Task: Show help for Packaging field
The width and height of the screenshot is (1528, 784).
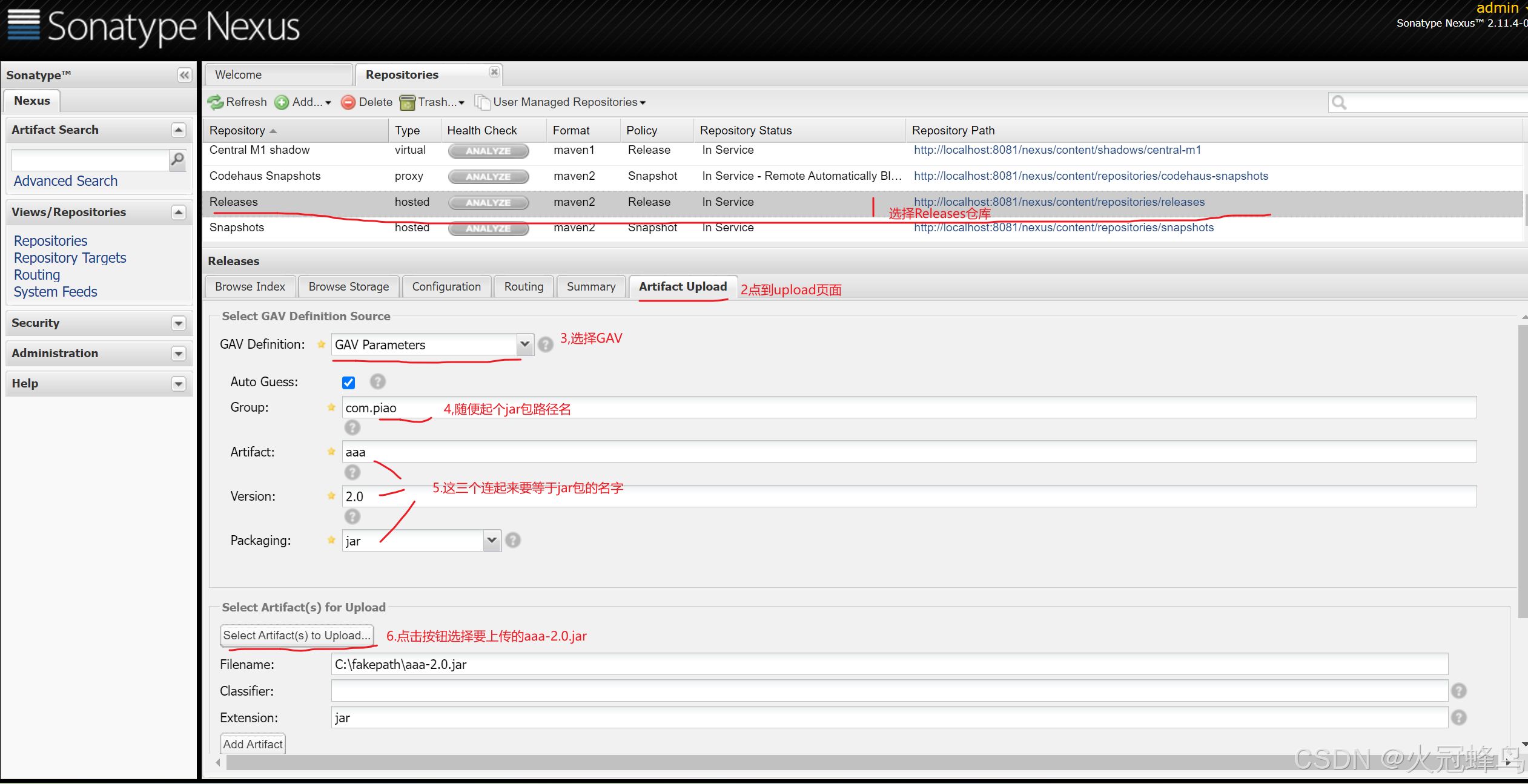Action: [512, 540]
